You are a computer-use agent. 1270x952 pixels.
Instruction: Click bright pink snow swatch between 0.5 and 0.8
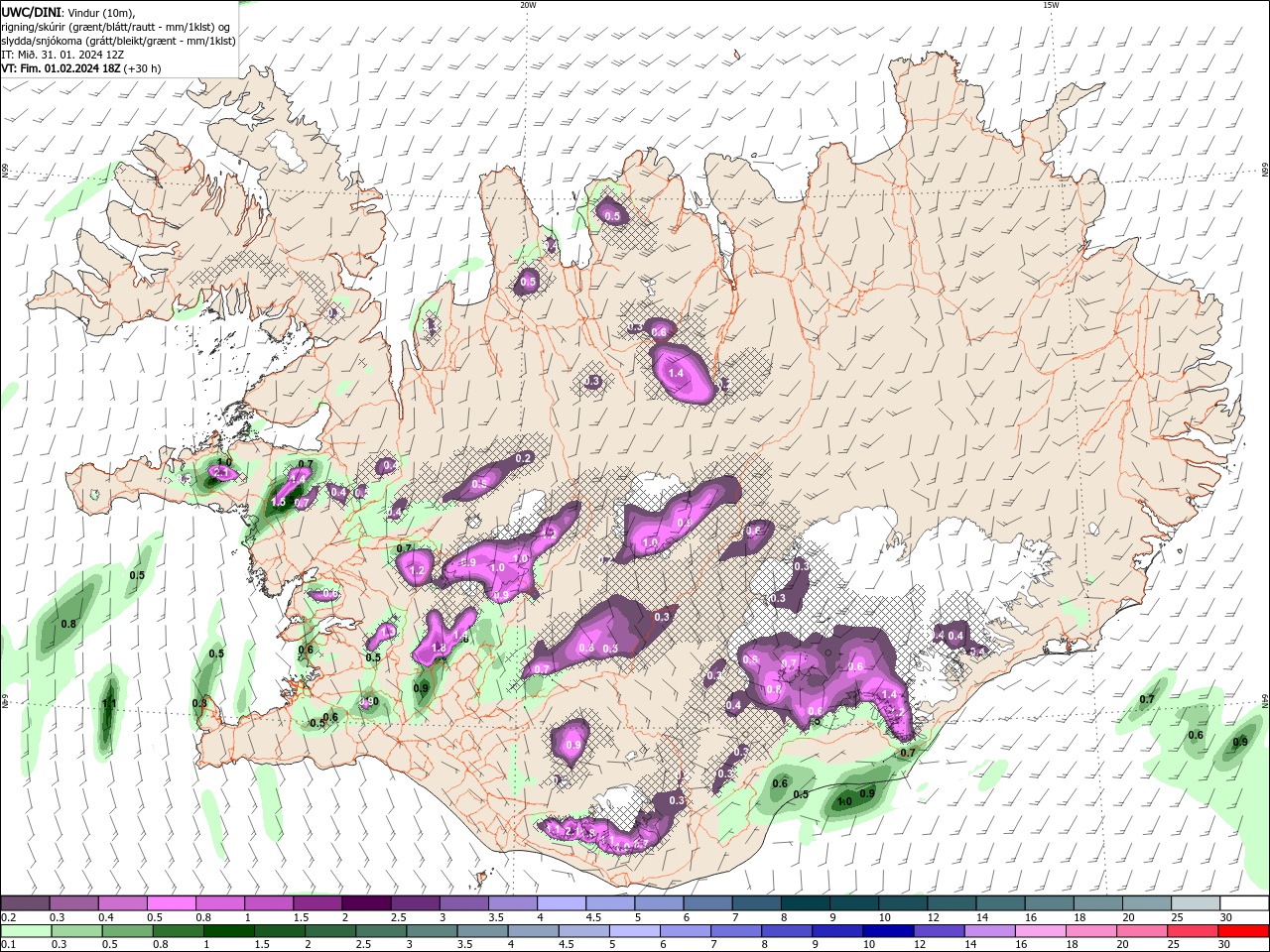coord(172,903)
